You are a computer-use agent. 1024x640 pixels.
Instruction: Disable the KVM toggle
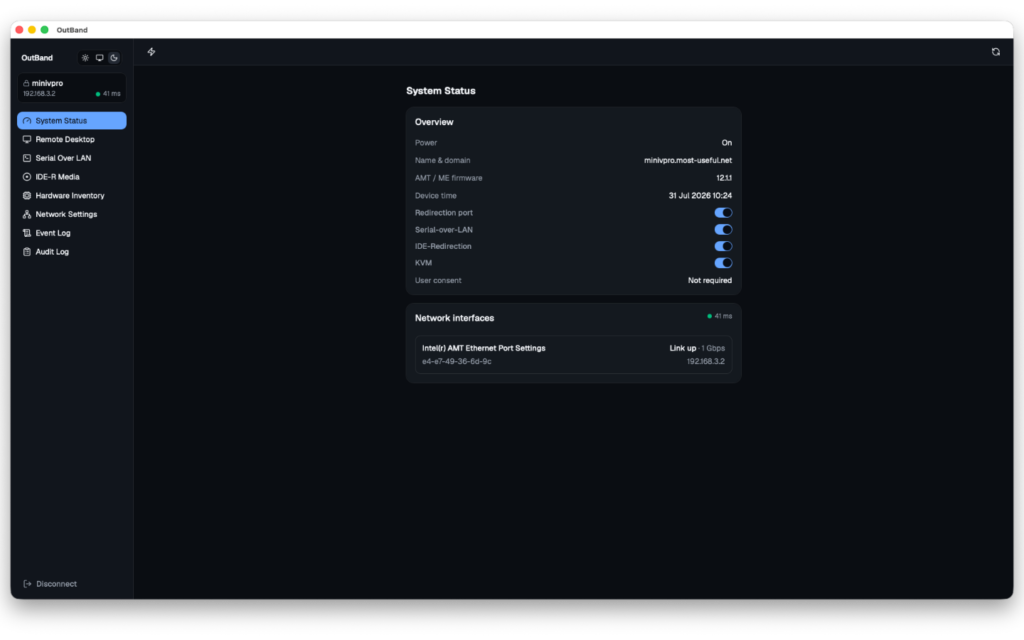(x=723, y=263)
